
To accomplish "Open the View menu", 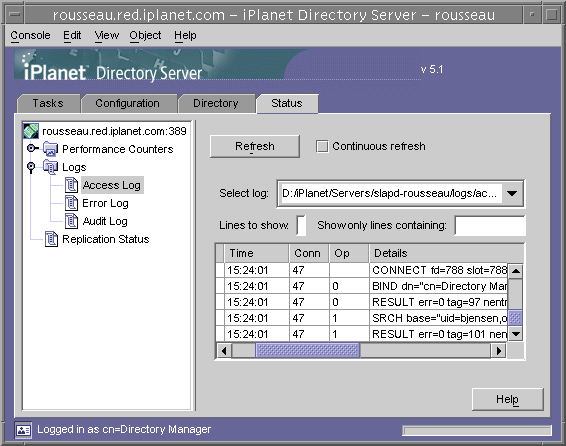I will click(x=106, y=35).
